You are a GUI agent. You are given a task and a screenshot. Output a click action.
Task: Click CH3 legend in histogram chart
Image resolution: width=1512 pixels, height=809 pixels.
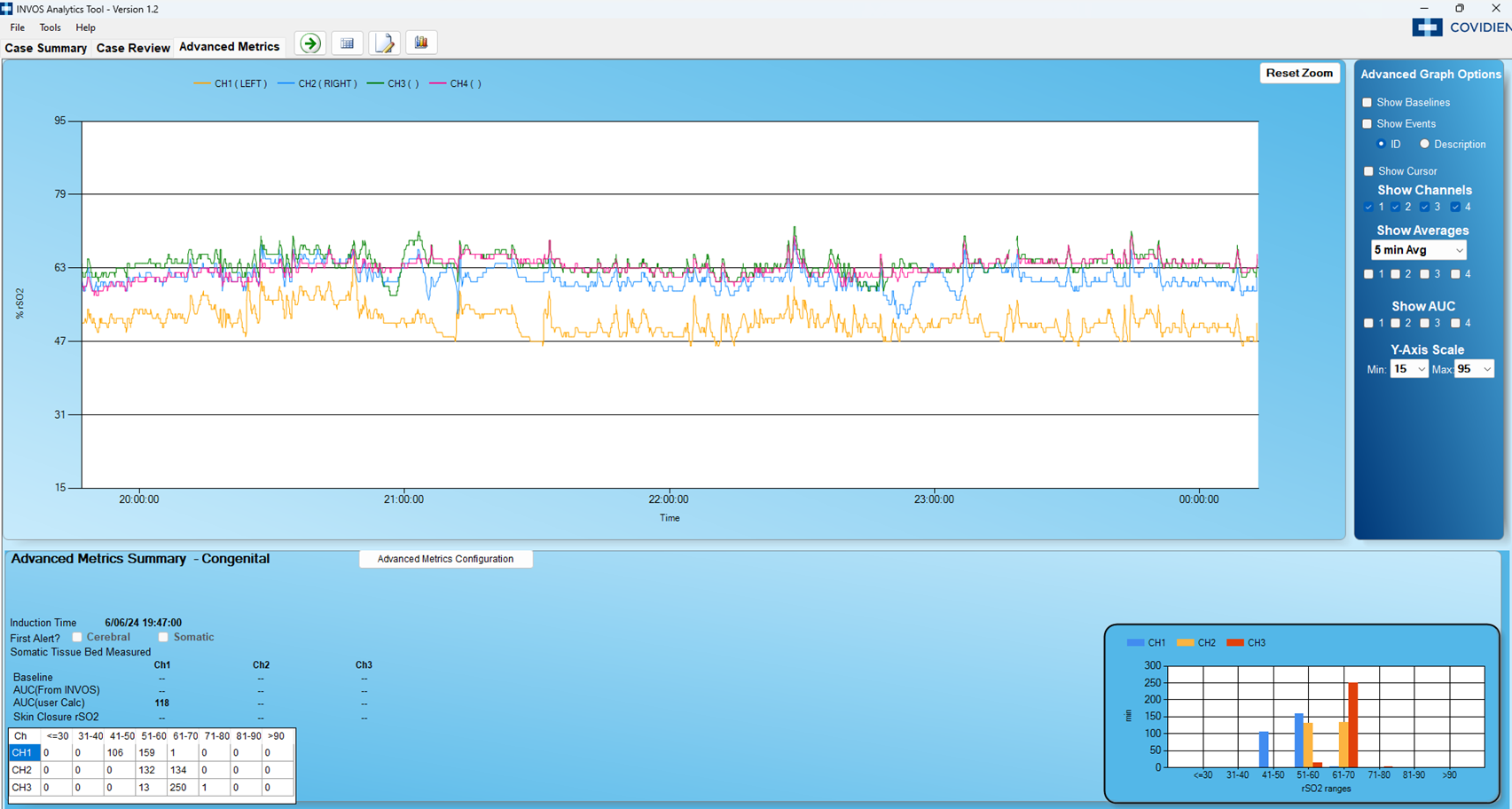click(1246, 642)
